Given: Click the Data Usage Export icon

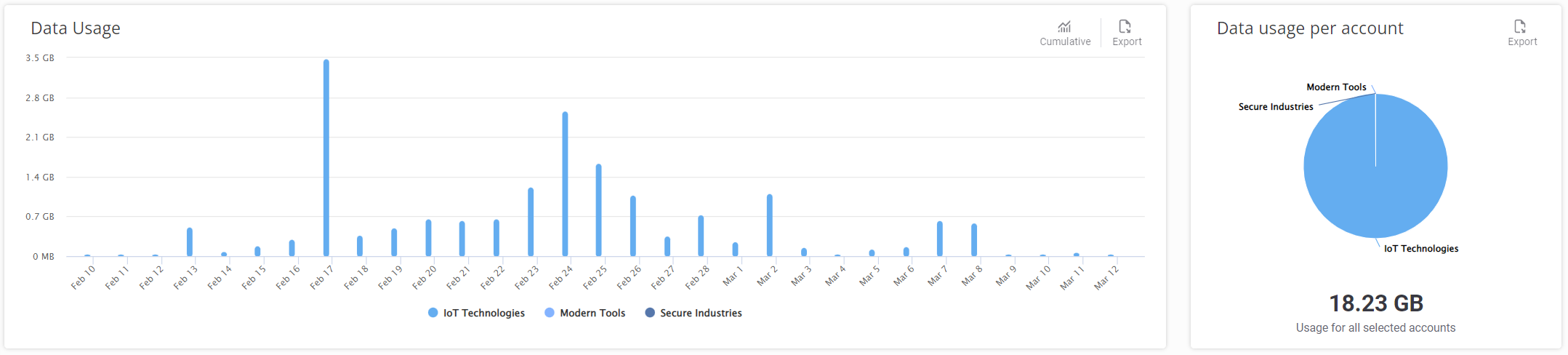Looking at the screenshot, I should tap(1125, 28).
